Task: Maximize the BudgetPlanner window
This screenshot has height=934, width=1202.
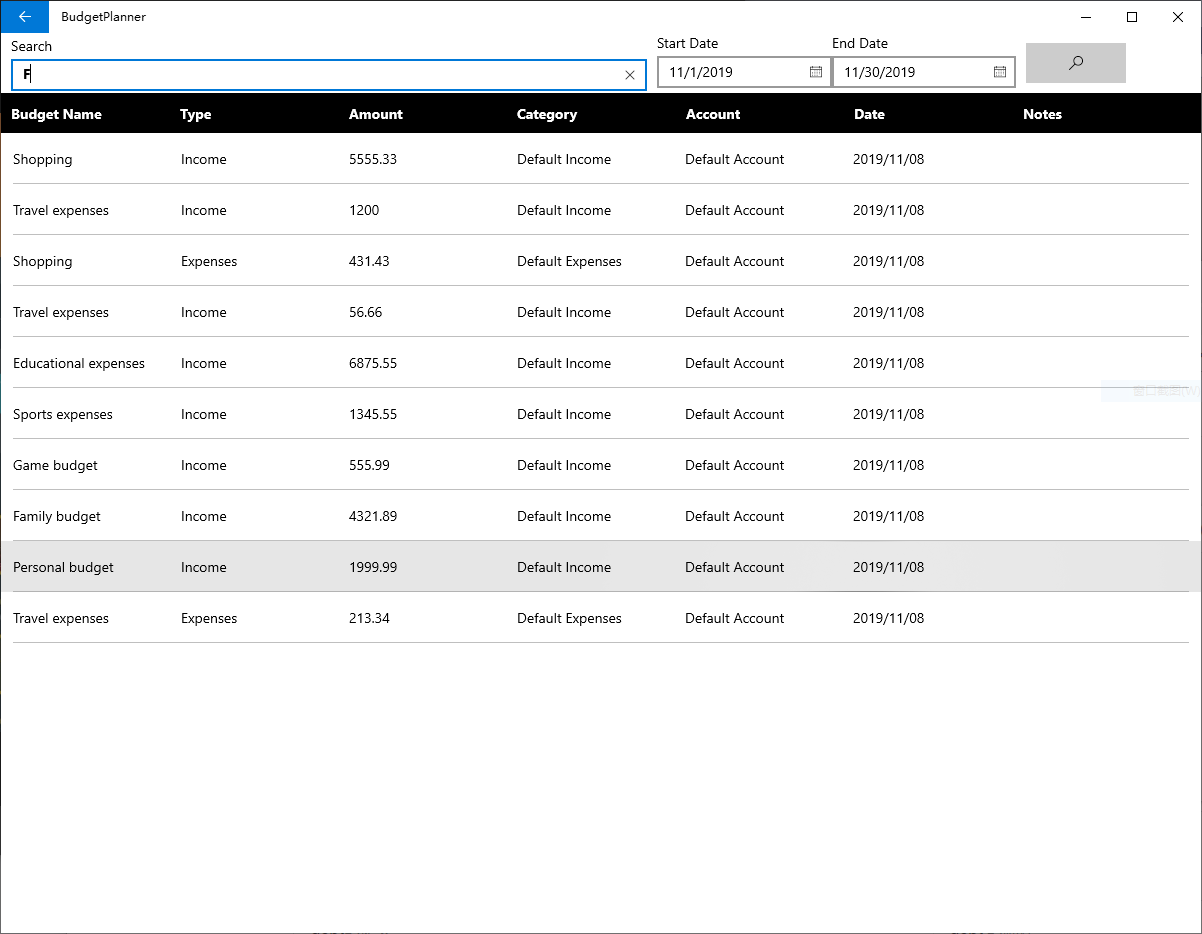Action: [x=1132, y=16]
